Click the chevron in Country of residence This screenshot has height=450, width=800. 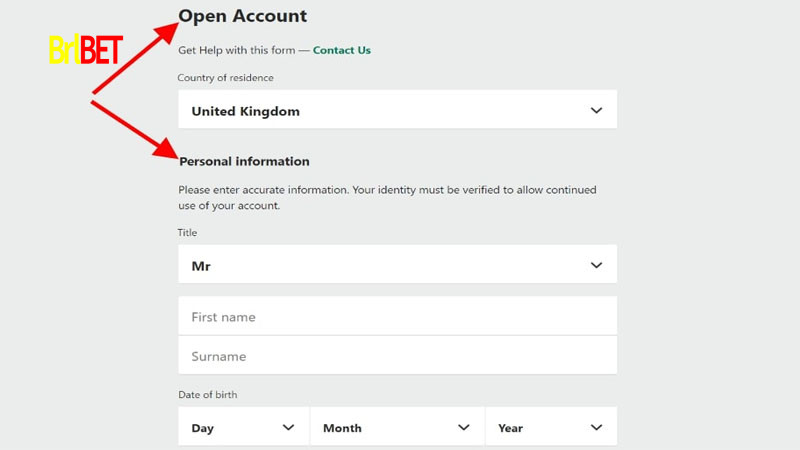click(597, 111)
